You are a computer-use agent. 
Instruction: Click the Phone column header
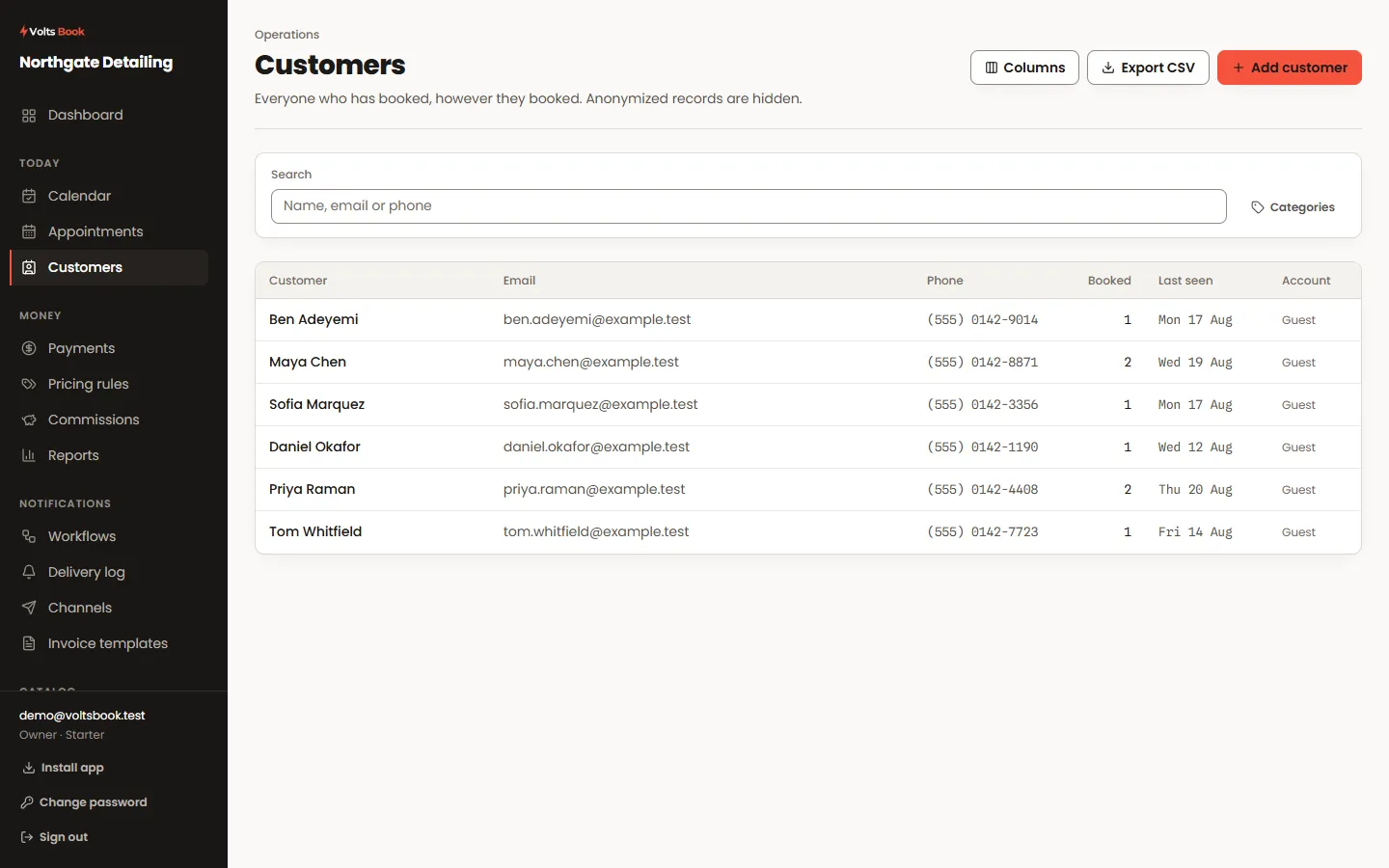point(945,281)
